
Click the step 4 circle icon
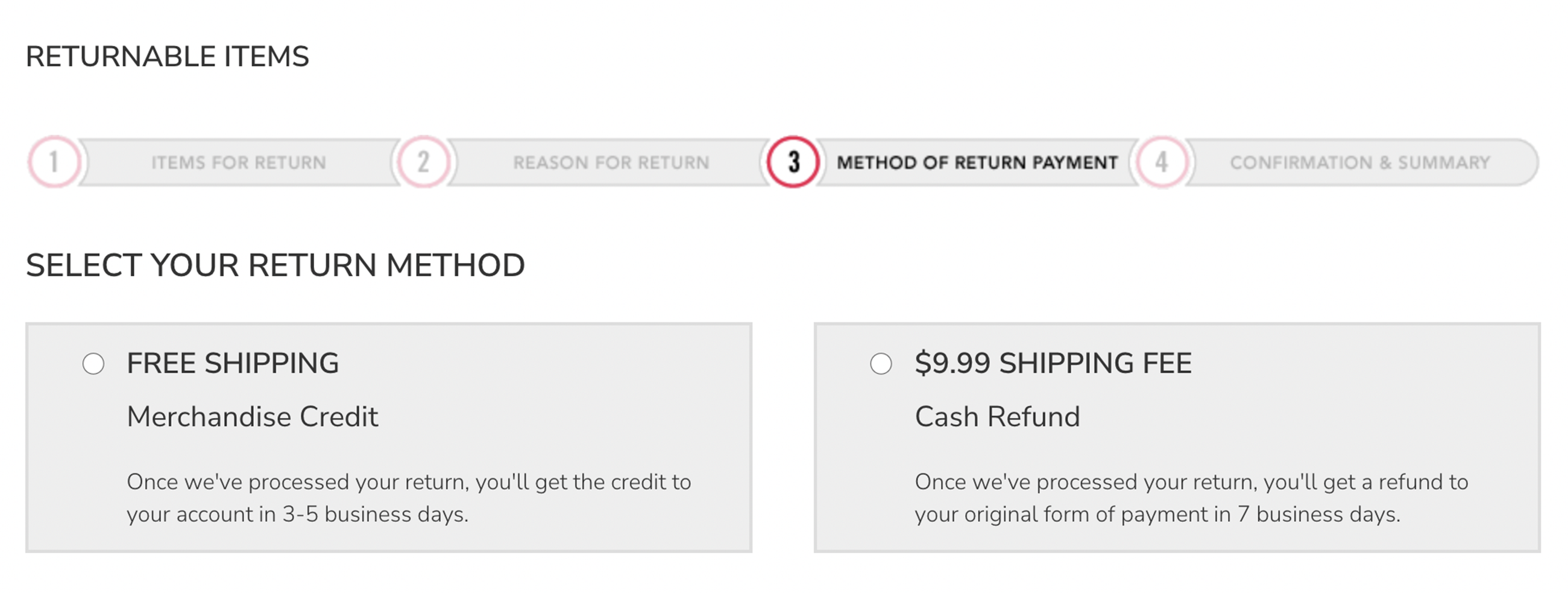tap(1162, 162)
